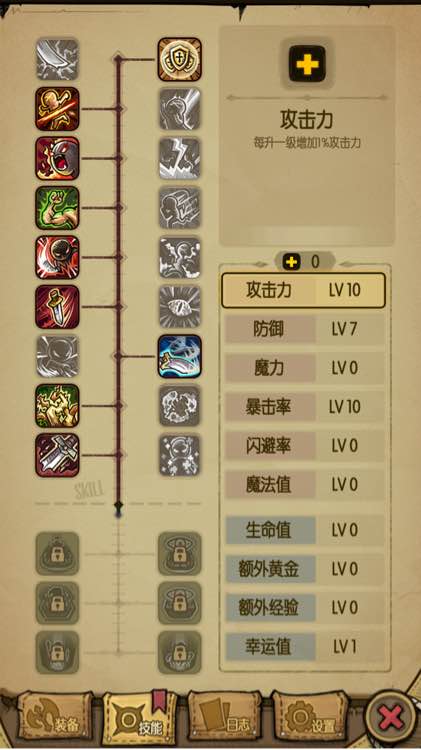Select the 攻击力 LV 10 stat row

coord(303,290)
